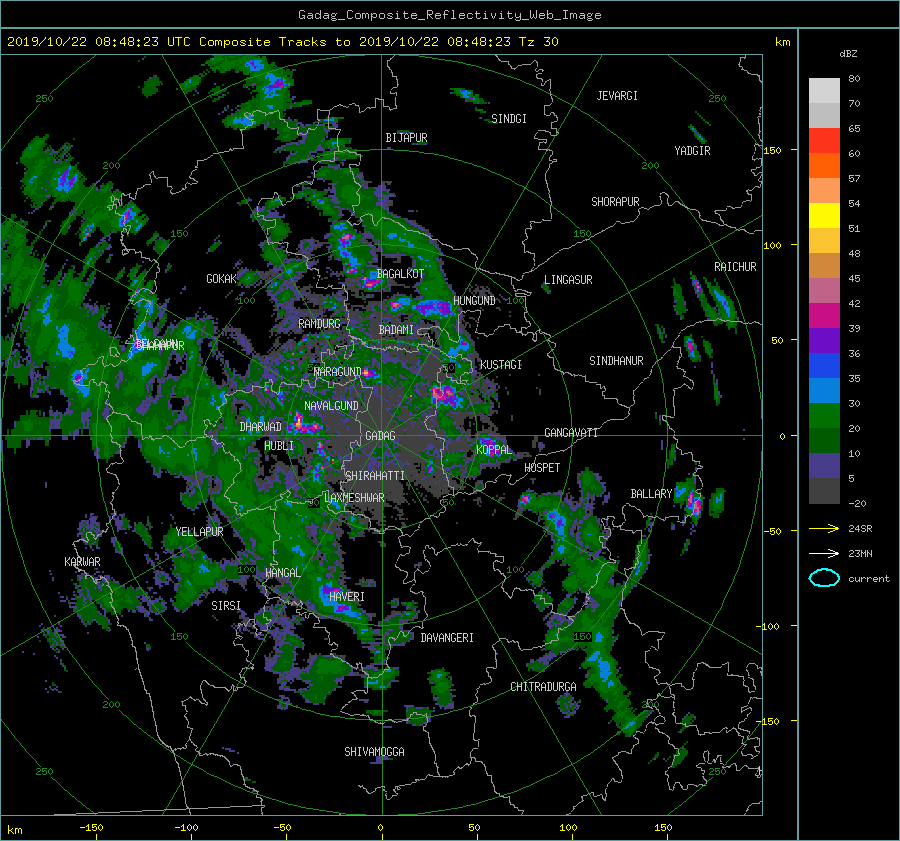Select the blue 36 dBZ color swatch
900x841 pixels.
[824, 365]
